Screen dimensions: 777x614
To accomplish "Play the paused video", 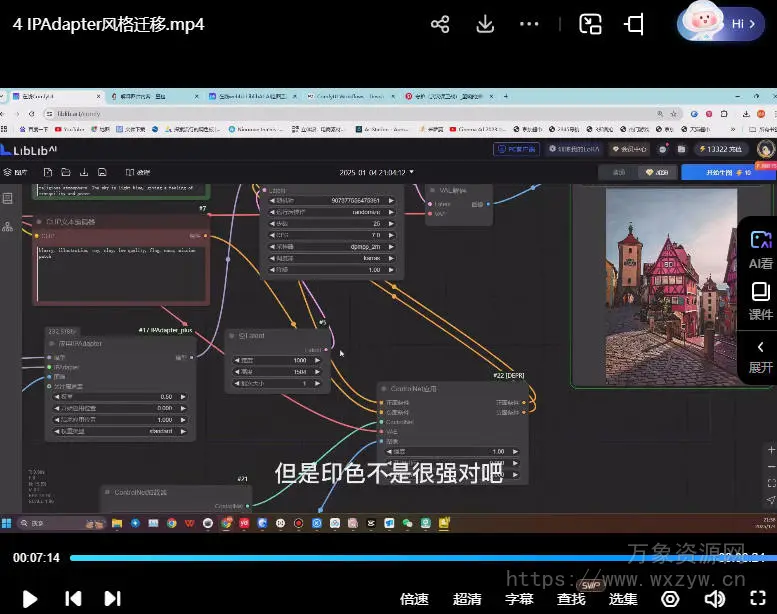I will tap(30, 598).
